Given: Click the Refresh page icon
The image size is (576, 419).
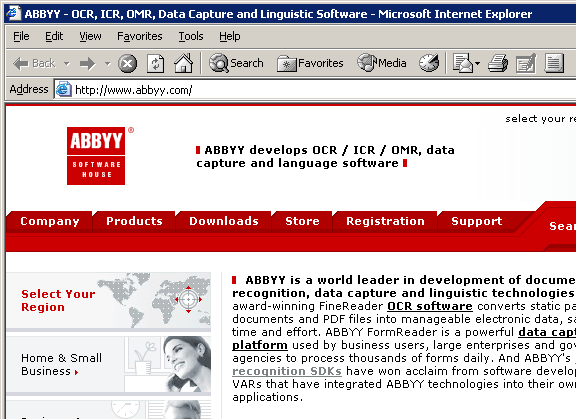Looking at the screenshot, I should pyautogui.click(x=155, y=64).
